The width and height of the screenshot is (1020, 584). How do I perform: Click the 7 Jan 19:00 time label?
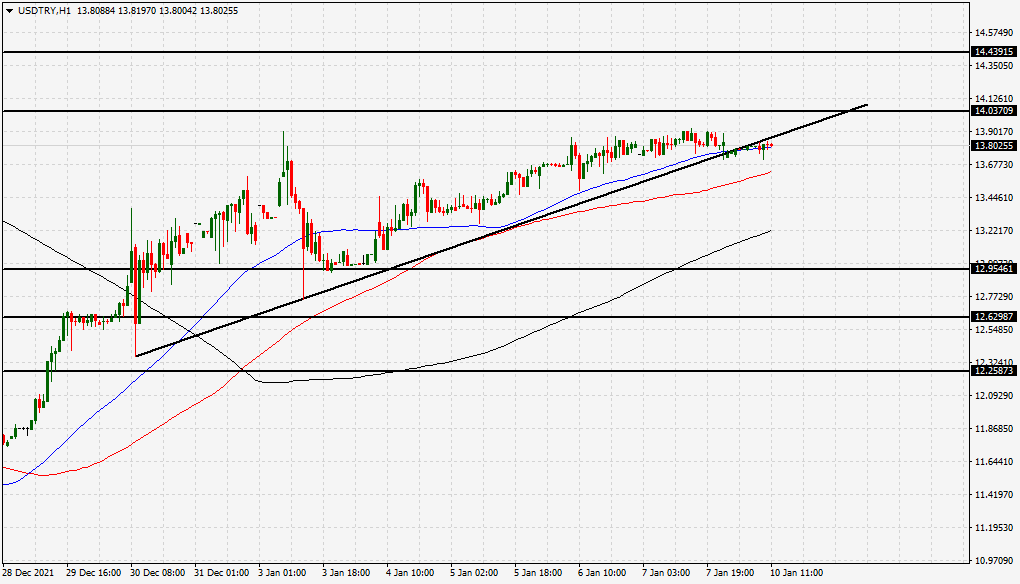pyautogui.click(x=731, y=573)
